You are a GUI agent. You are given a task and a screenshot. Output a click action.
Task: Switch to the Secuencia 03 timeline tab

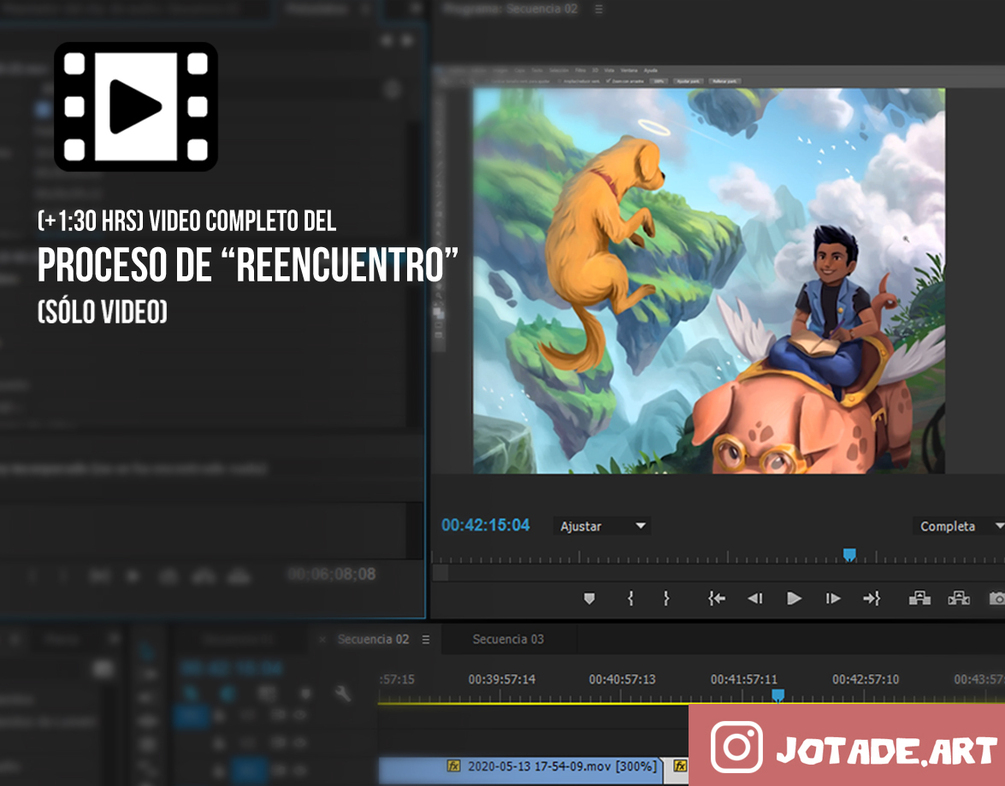tap(508, 639)
